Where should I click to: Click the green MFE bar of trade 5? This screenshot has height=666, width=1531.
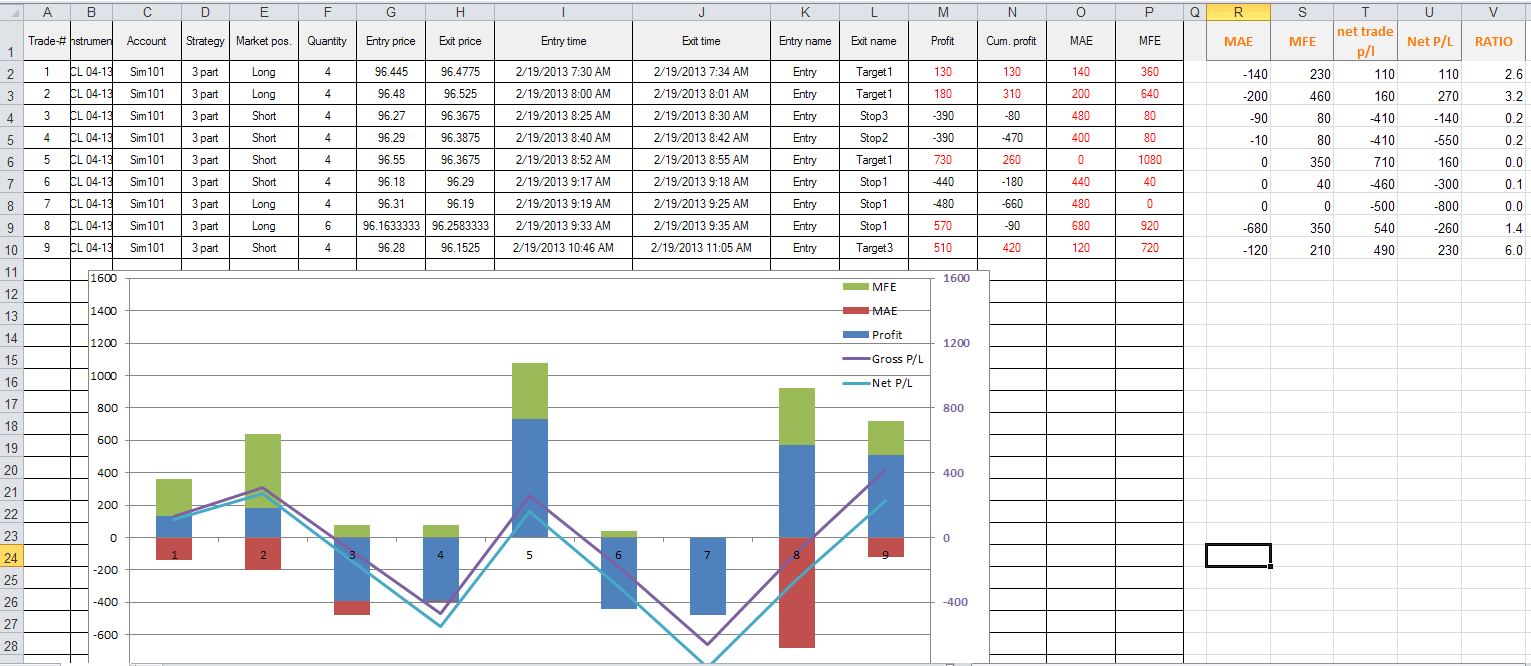530,391
